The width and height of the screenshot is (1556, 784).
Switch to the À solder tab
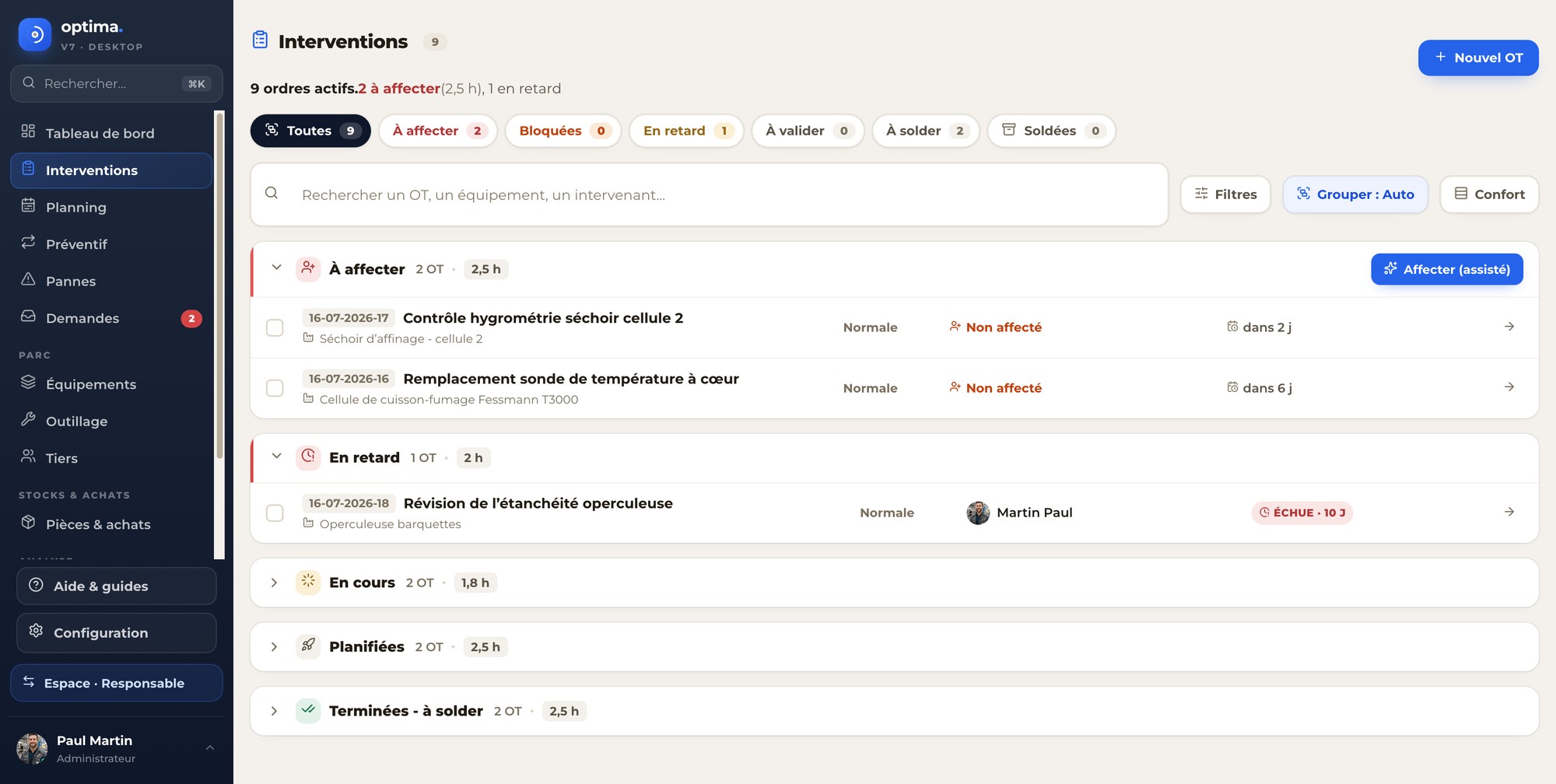[x=926, y=131]
